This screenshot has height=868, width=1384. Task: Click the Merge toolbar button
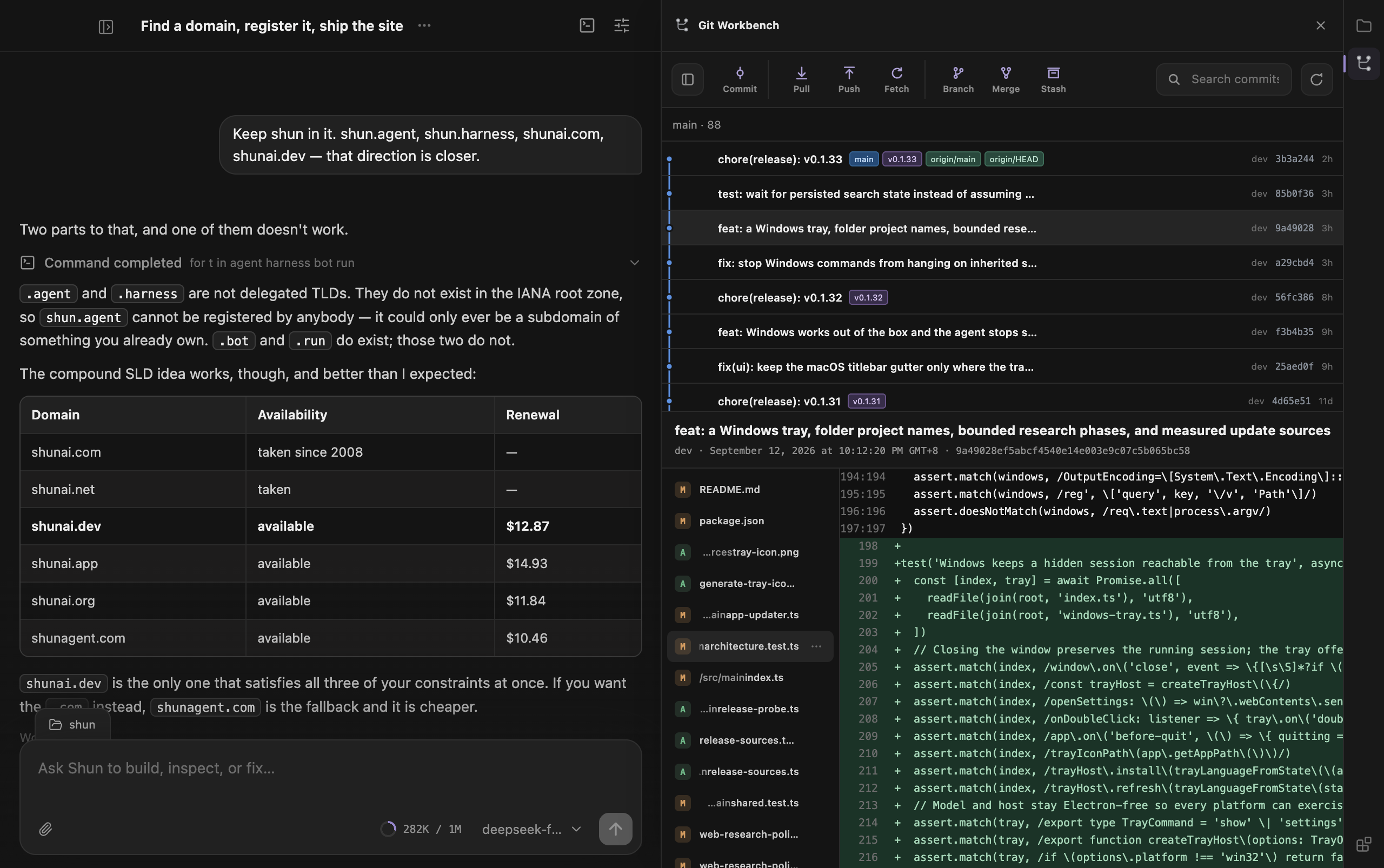tap(1006, 79)
